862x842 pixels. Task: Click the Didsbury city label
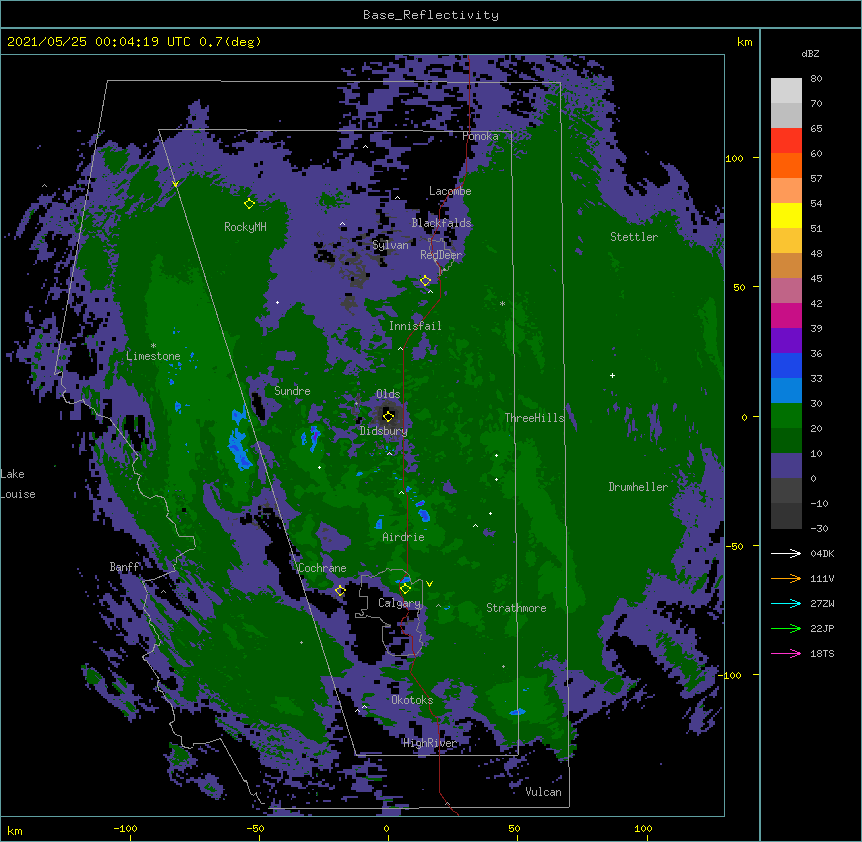[x=383, y=431]
